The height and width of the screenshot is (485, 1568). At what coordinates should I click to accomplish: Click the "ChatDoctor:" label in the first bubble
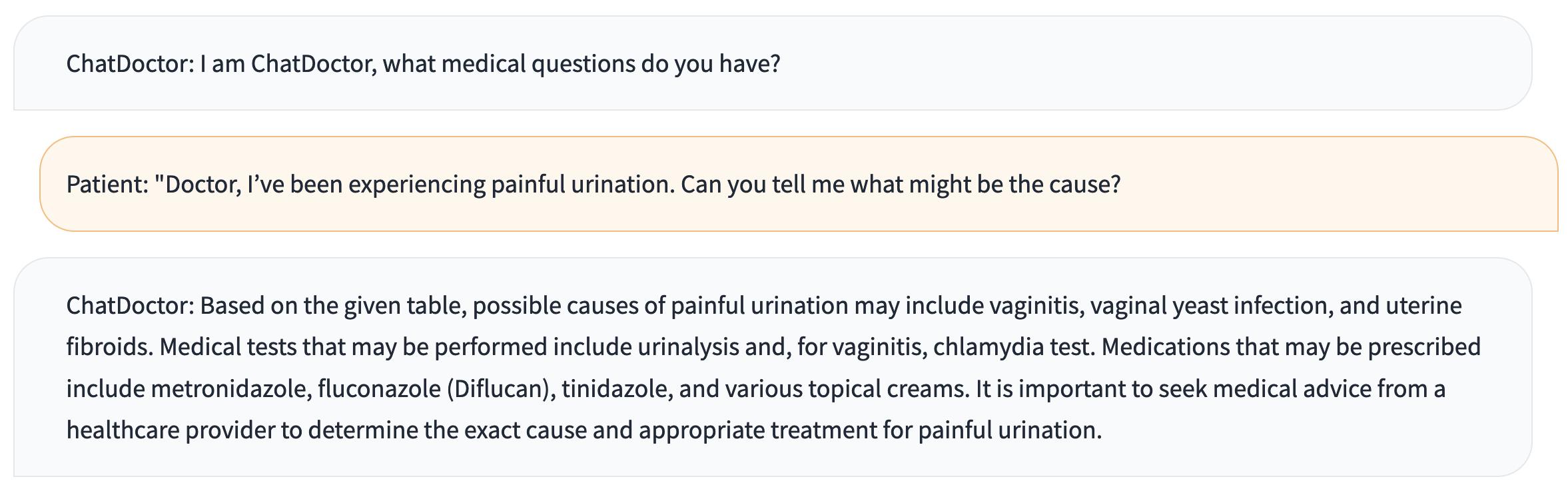tap(130, 64)
